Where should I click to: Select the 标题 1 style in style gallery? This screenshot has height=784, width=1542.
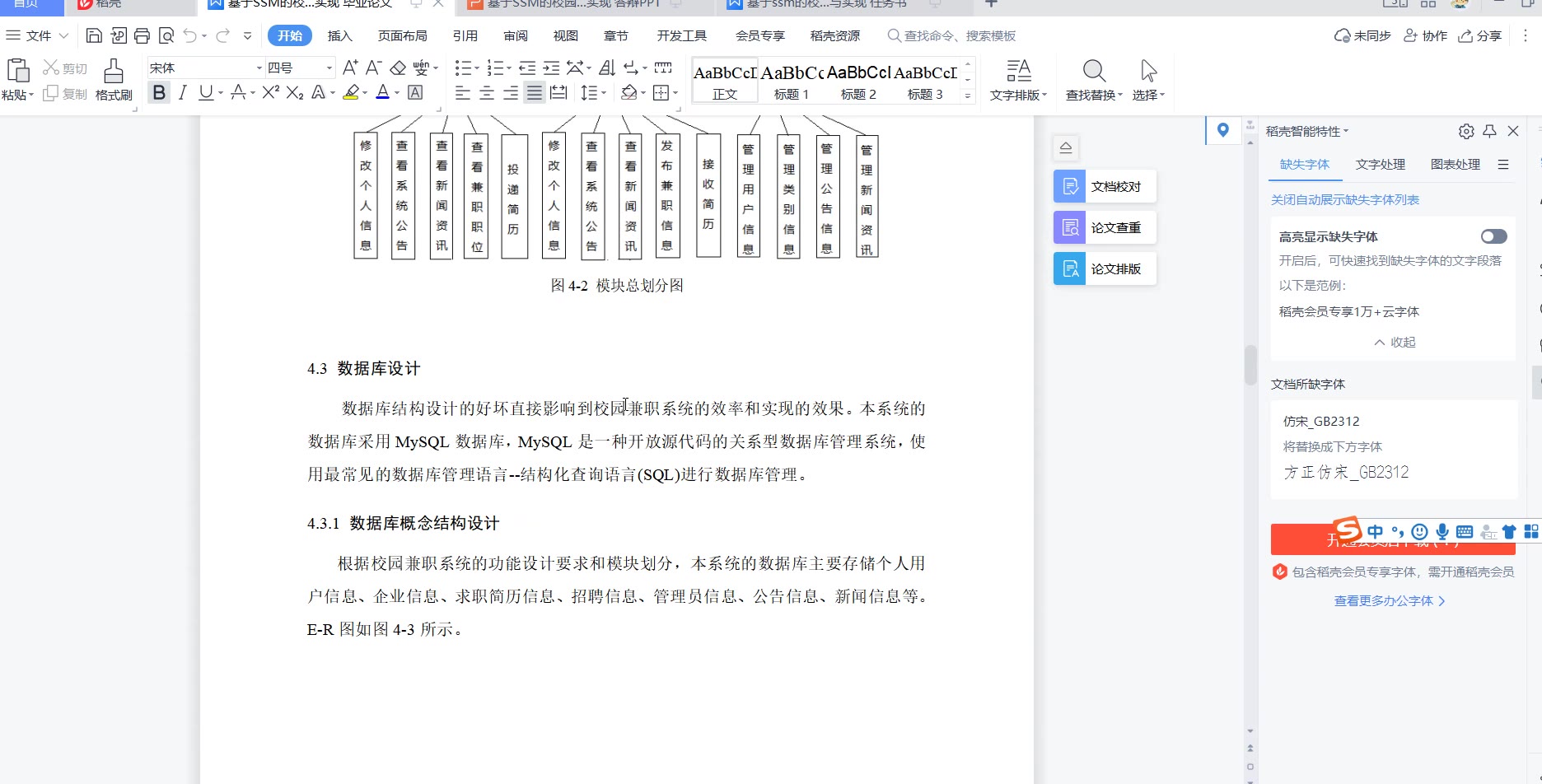[791, 81]
